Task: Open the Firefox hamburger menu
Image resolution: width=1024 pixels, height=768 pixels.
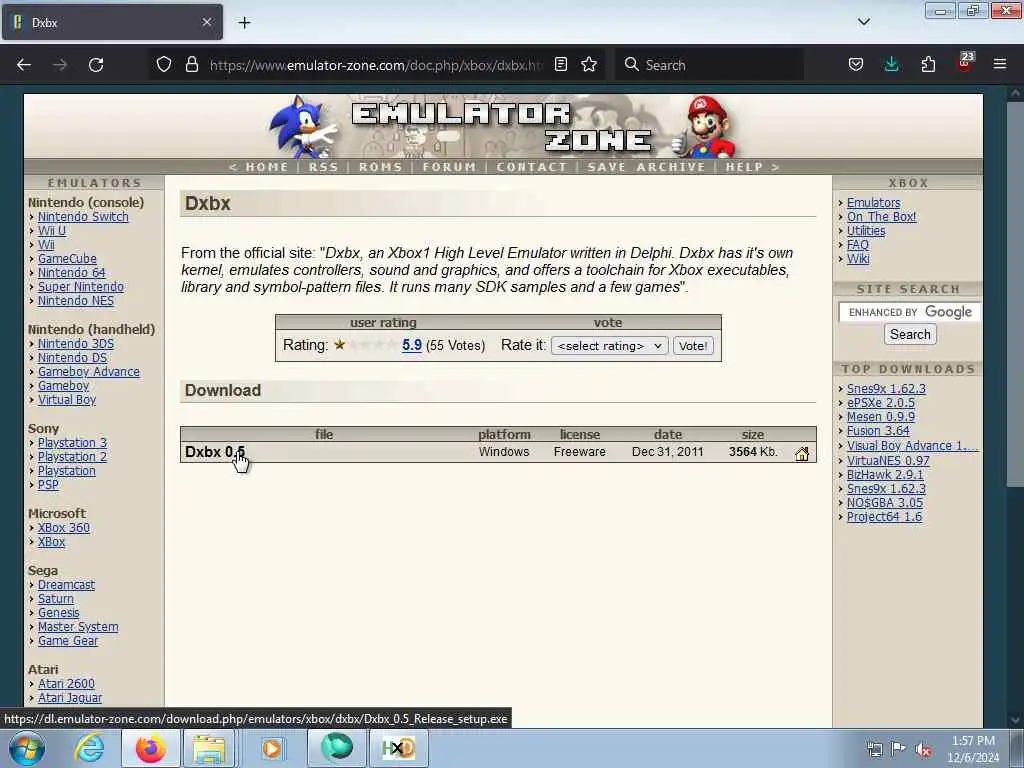Action: (x=999, y=64)
